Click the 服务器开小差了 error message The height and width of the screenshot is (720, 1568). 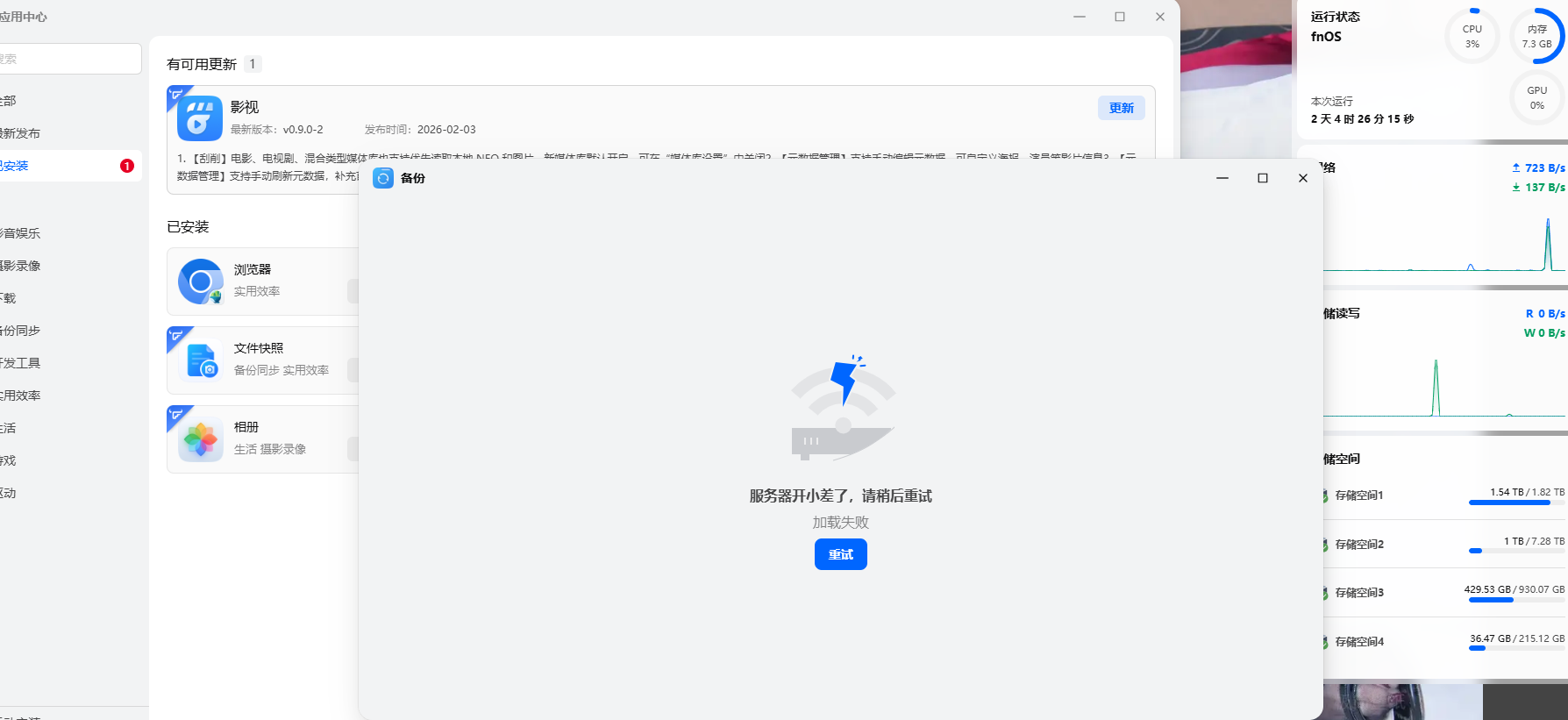coord(840,495)
